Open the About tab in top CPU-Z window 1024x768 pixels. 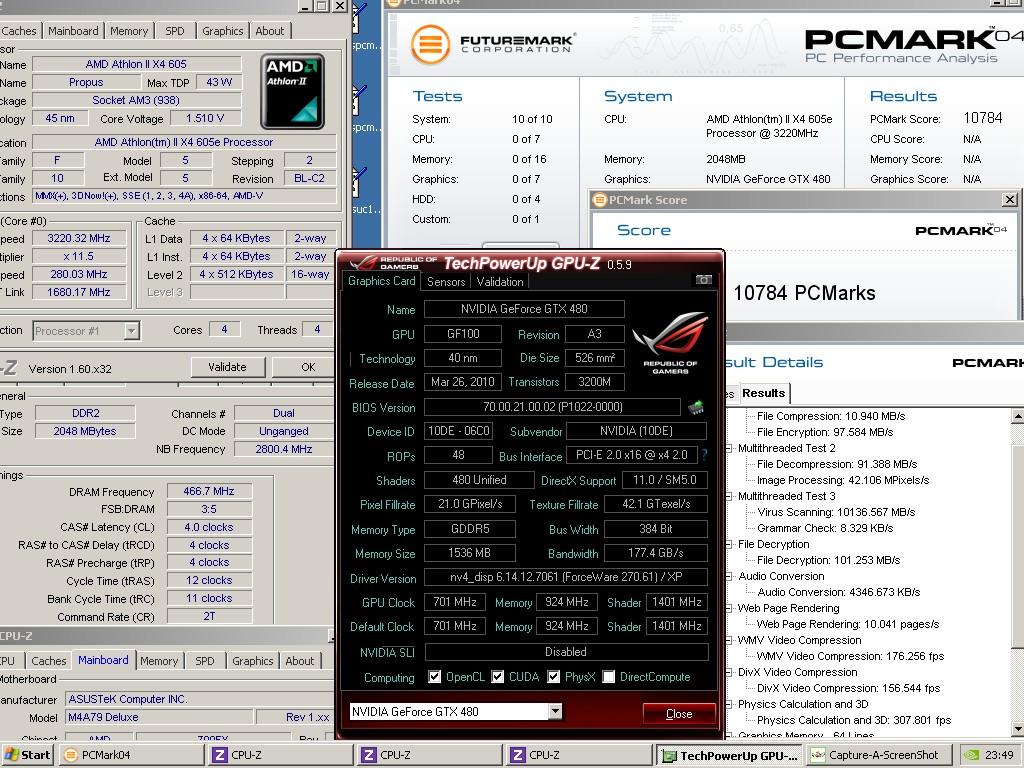[x=270, y=31]
